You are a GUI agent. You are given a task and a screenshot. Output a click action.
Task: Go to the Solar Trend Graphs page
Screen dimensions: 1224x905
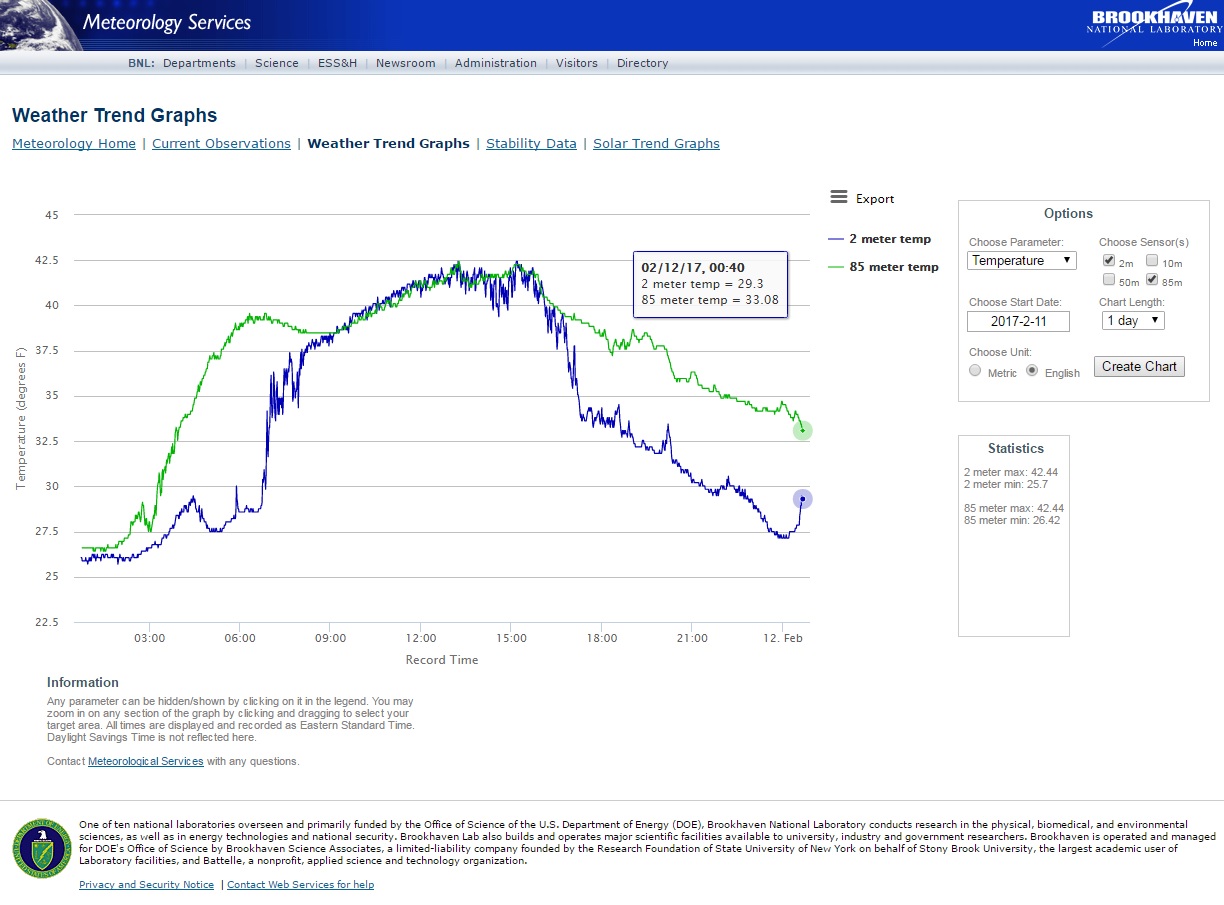coord(656,143)
